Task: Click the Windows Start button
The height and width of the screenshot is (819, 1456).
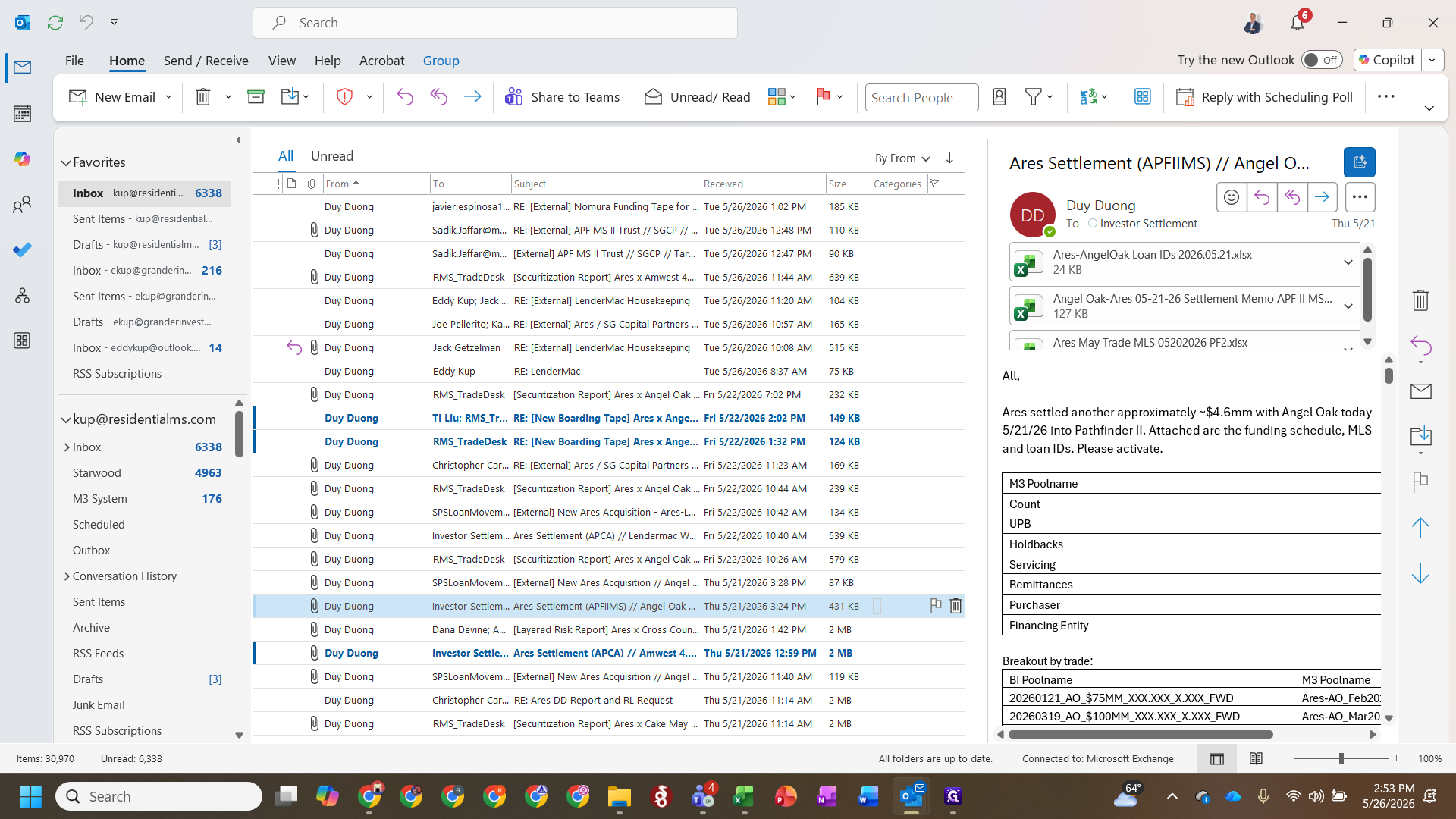Action: (x=30, y=796)
